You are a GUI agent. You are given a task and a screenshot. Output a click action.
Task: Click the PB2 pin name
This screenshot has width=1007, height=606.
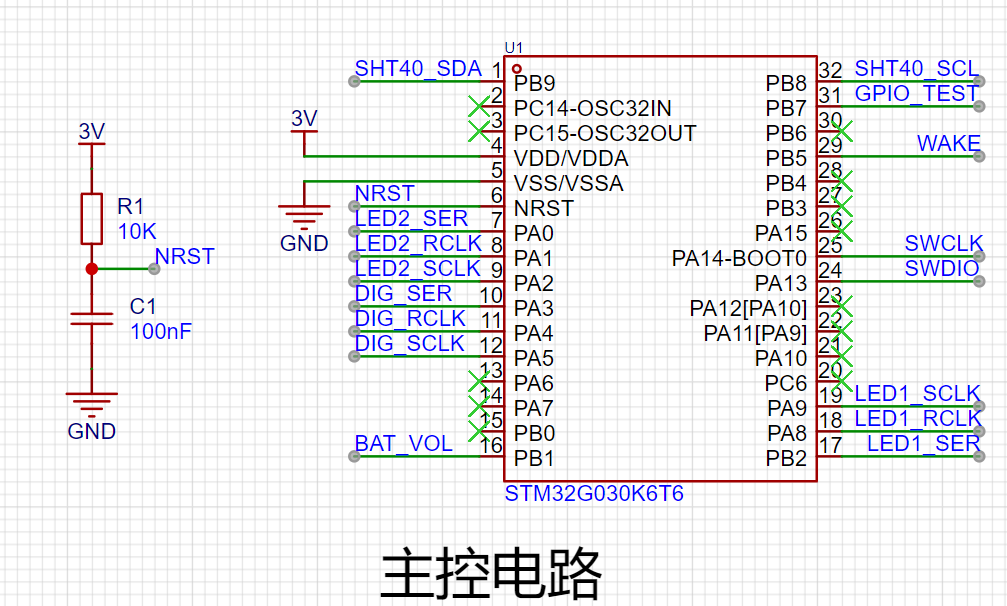tap(786, 459)
